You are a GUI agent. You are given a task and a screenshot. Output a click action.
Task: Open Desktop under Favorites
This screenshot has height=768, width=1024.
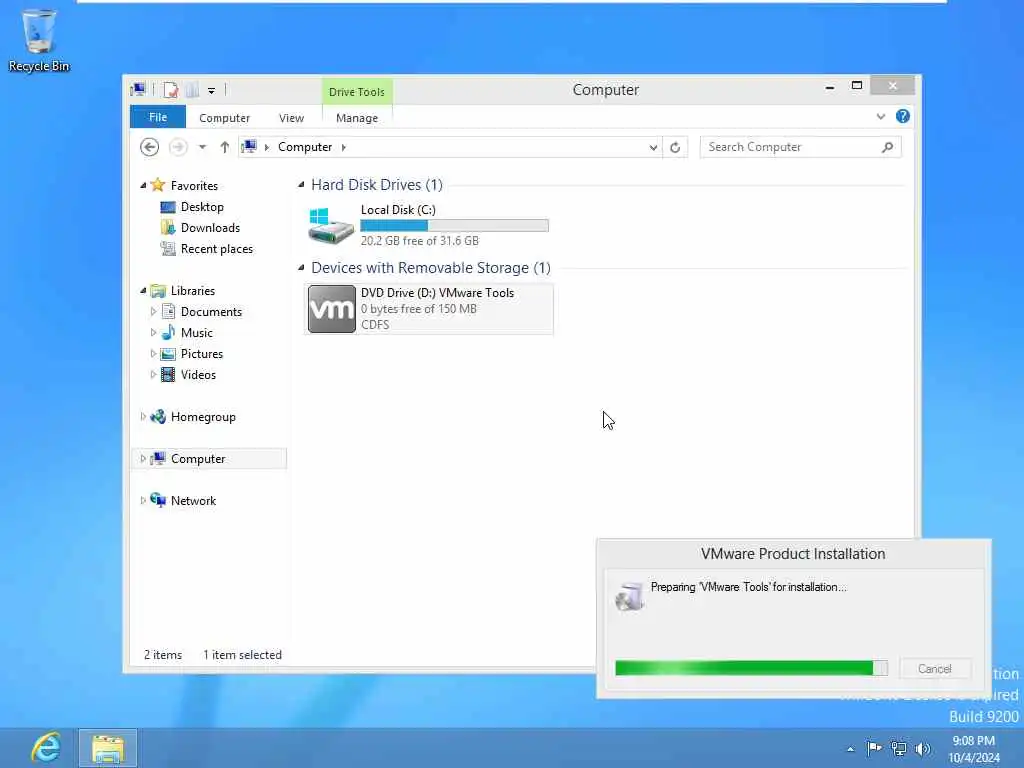(202, 206)
